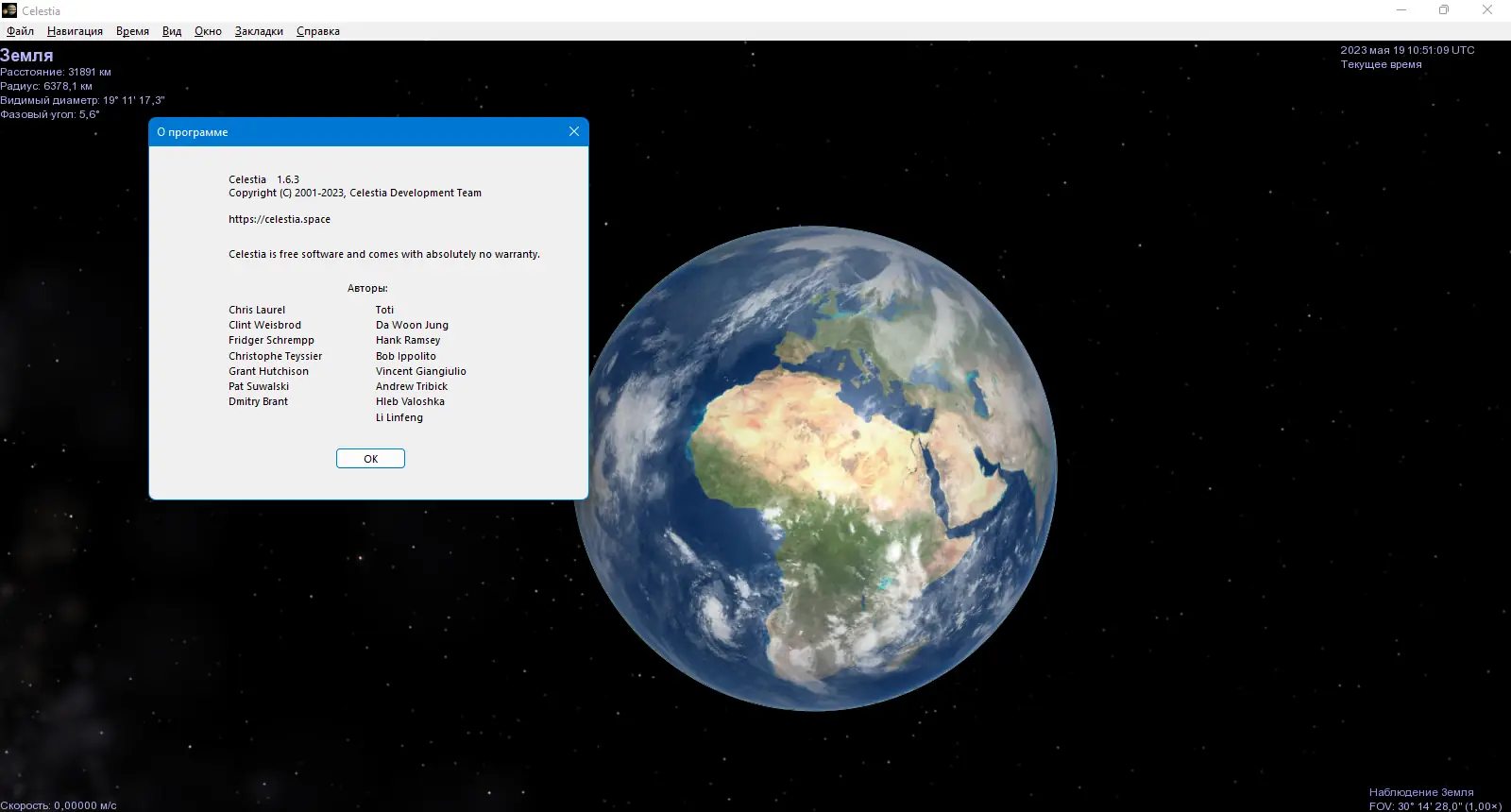Image resolution: width=1511 pixels, height=812 pixels.
Task: Open the Закладки menu
Action: (x=259, y=31)
